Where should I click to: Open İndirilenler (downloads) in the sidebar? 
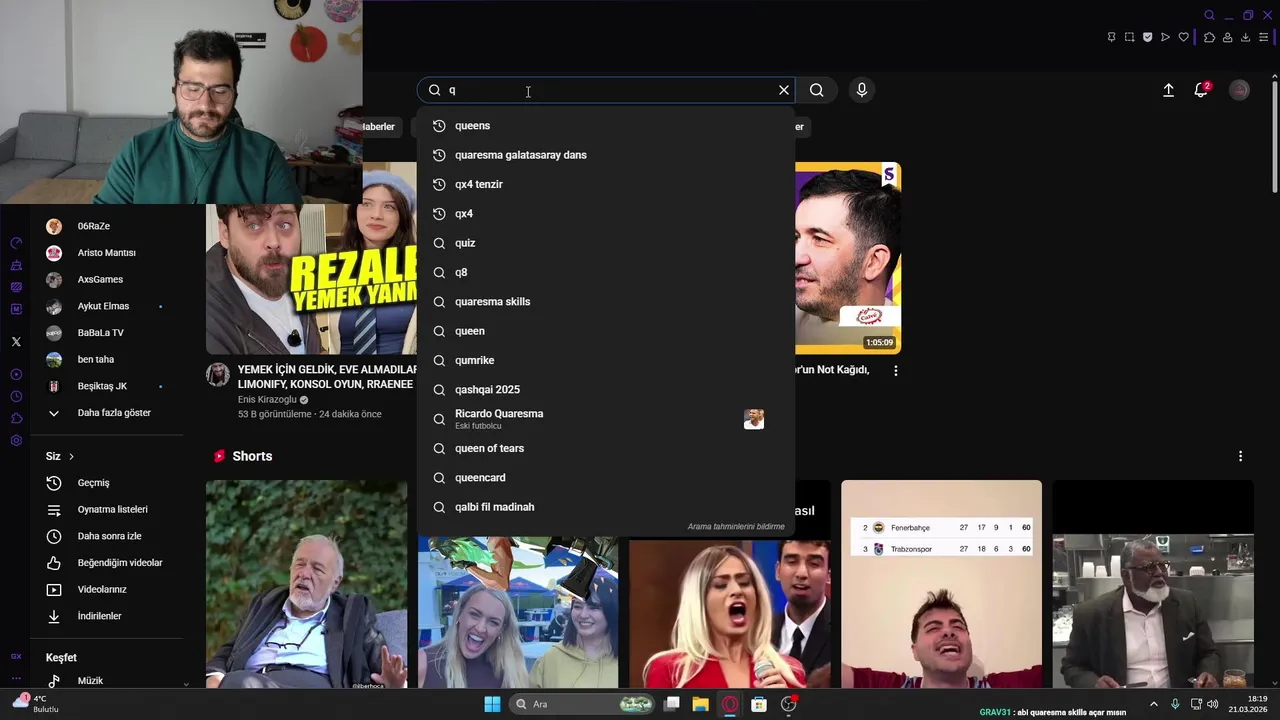(99, 616)
